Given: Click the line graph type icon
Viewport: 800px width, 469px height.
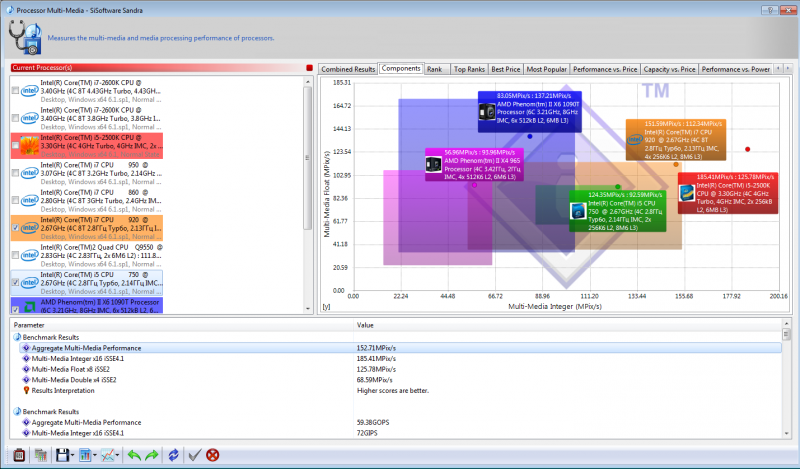Looking at the screenshot, I should click(x=107, y=455).
